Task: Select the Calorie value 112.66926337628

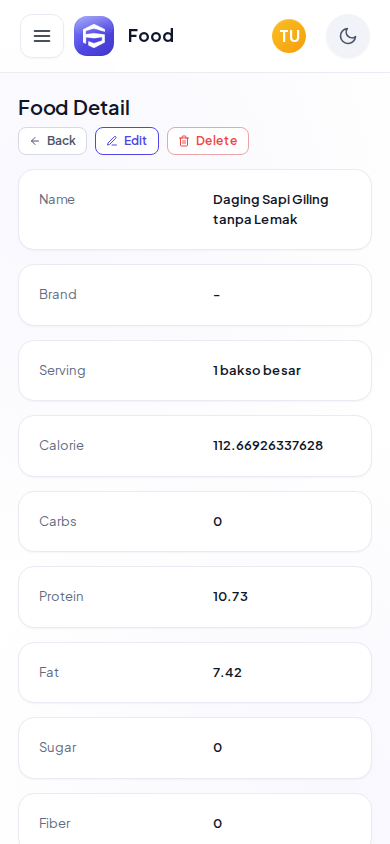Action: tap(268, 446)
